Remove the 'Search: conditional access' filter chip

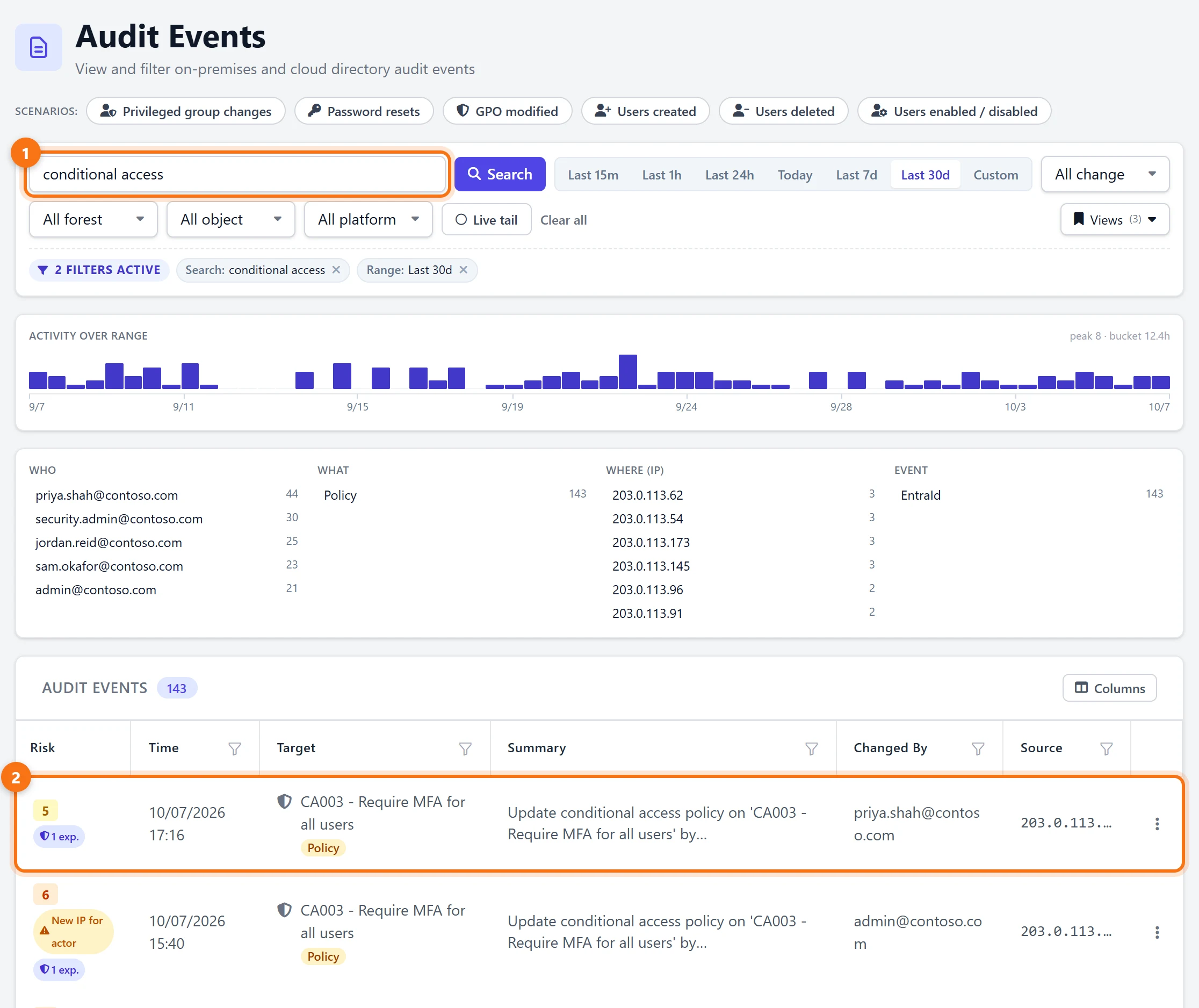click(x=336, y=270)
